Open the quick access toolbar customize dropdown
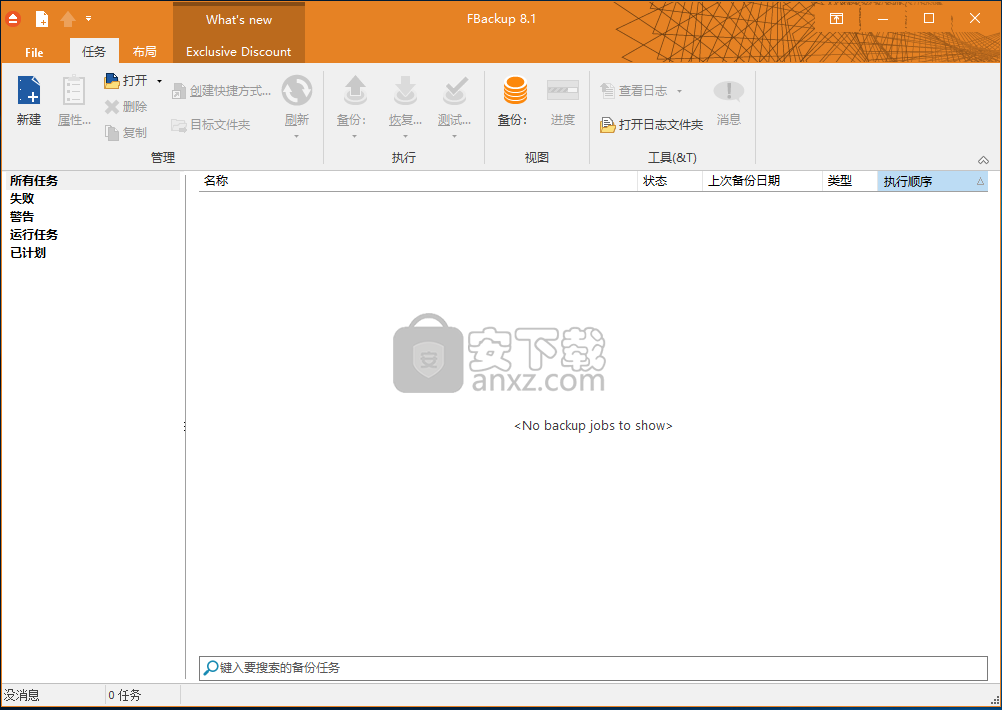This screenshot has width=1002, height=710. click(x=89, y=19)
